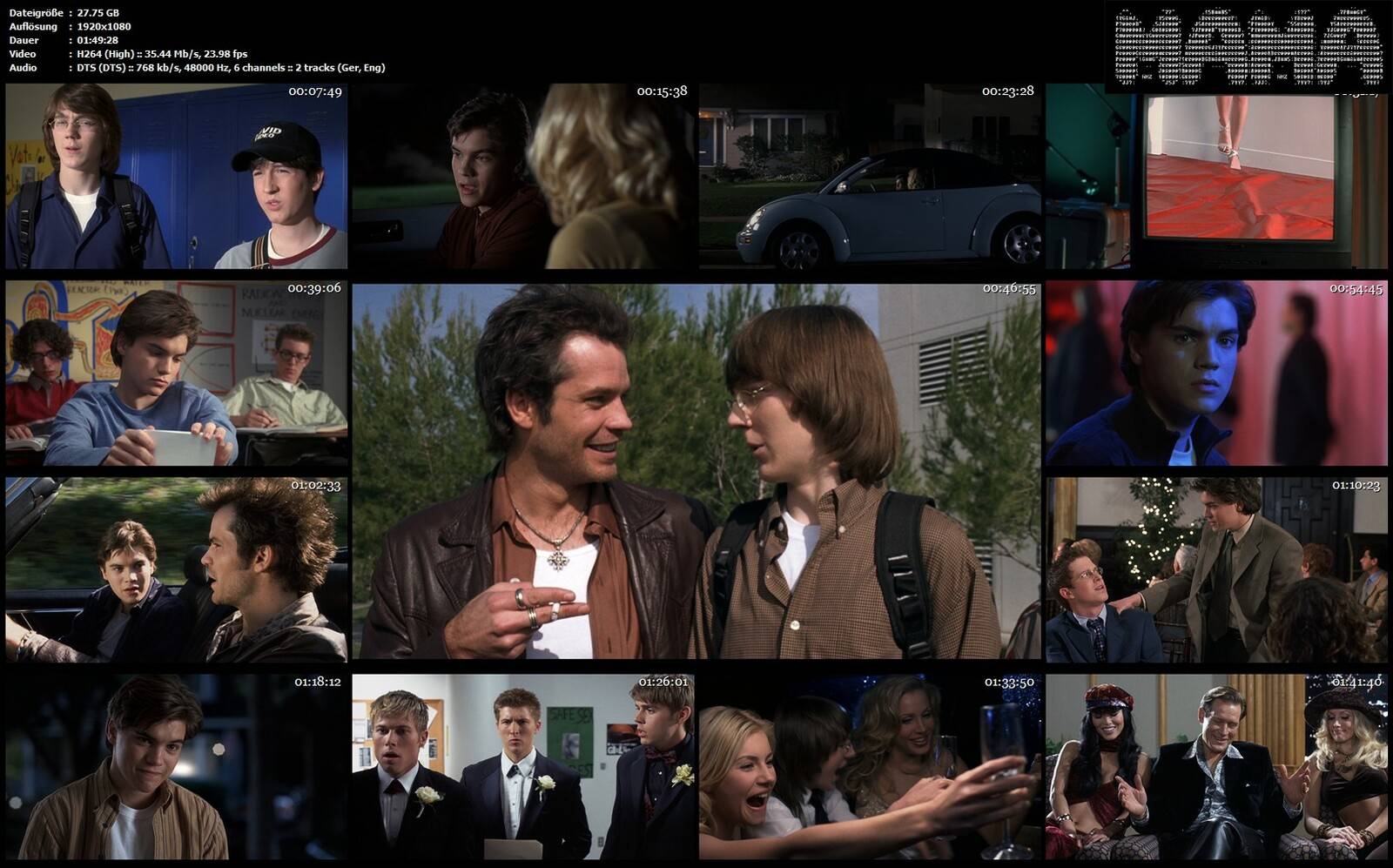
Task: Select the resolution value "1920x1080"
Action: tap(104, 27)
